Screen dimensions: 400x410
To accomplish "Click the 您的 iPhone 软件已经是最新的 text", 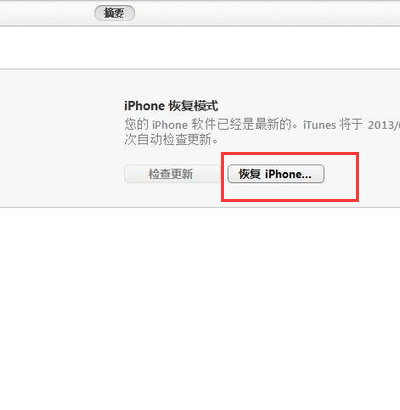I will (208, 124).
